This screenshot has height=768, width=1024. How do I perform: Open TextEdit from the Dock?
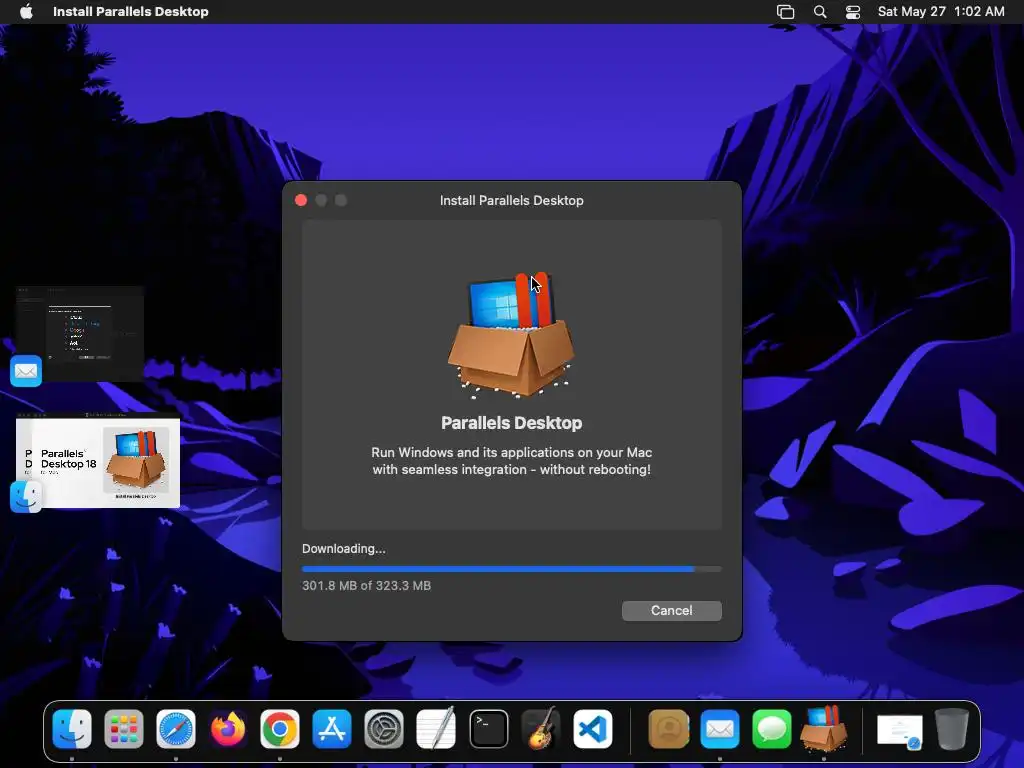(436, 729)
